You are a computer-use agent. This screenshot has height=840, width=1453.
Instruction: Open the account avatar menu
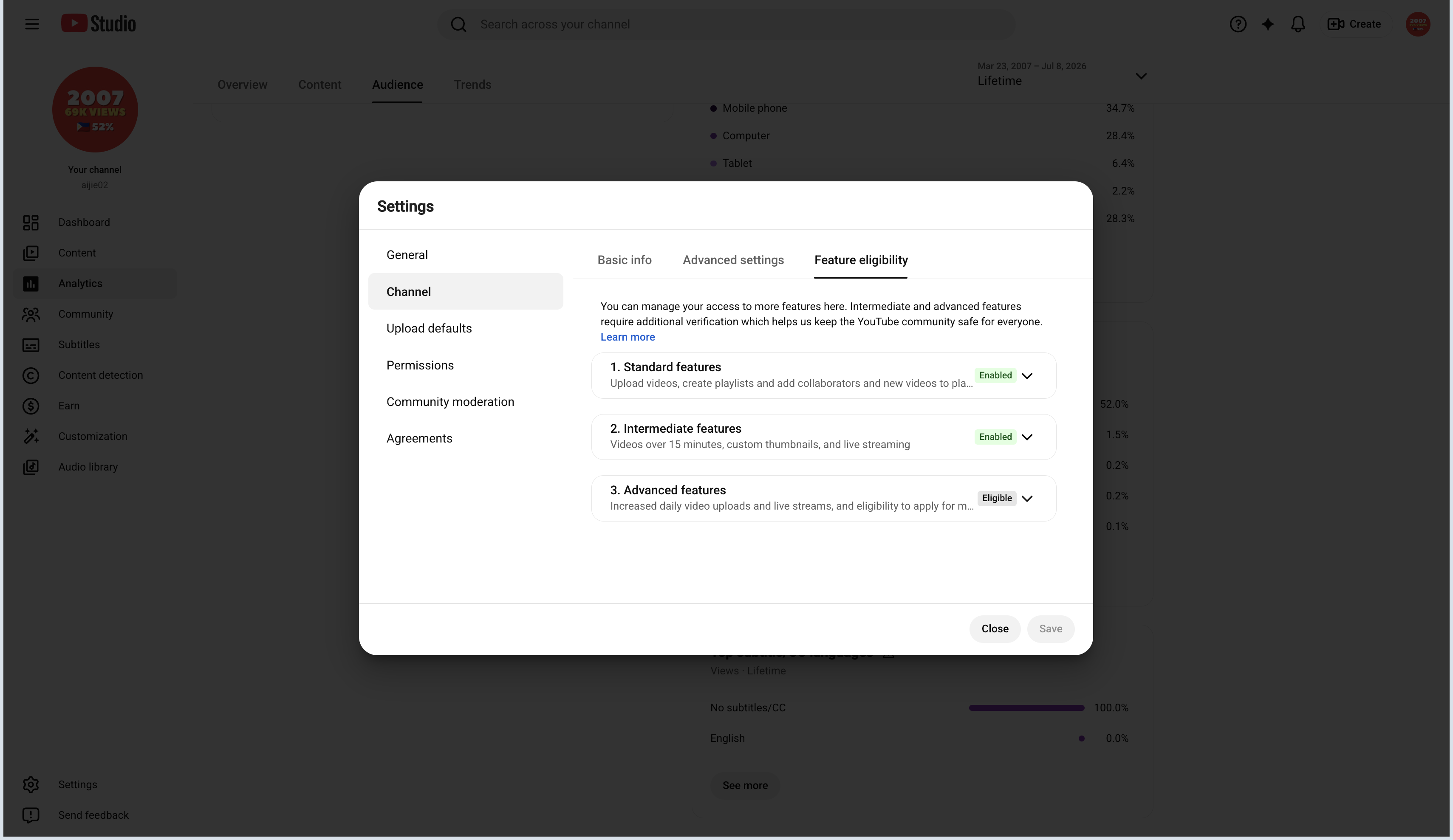click(1418, 24)
